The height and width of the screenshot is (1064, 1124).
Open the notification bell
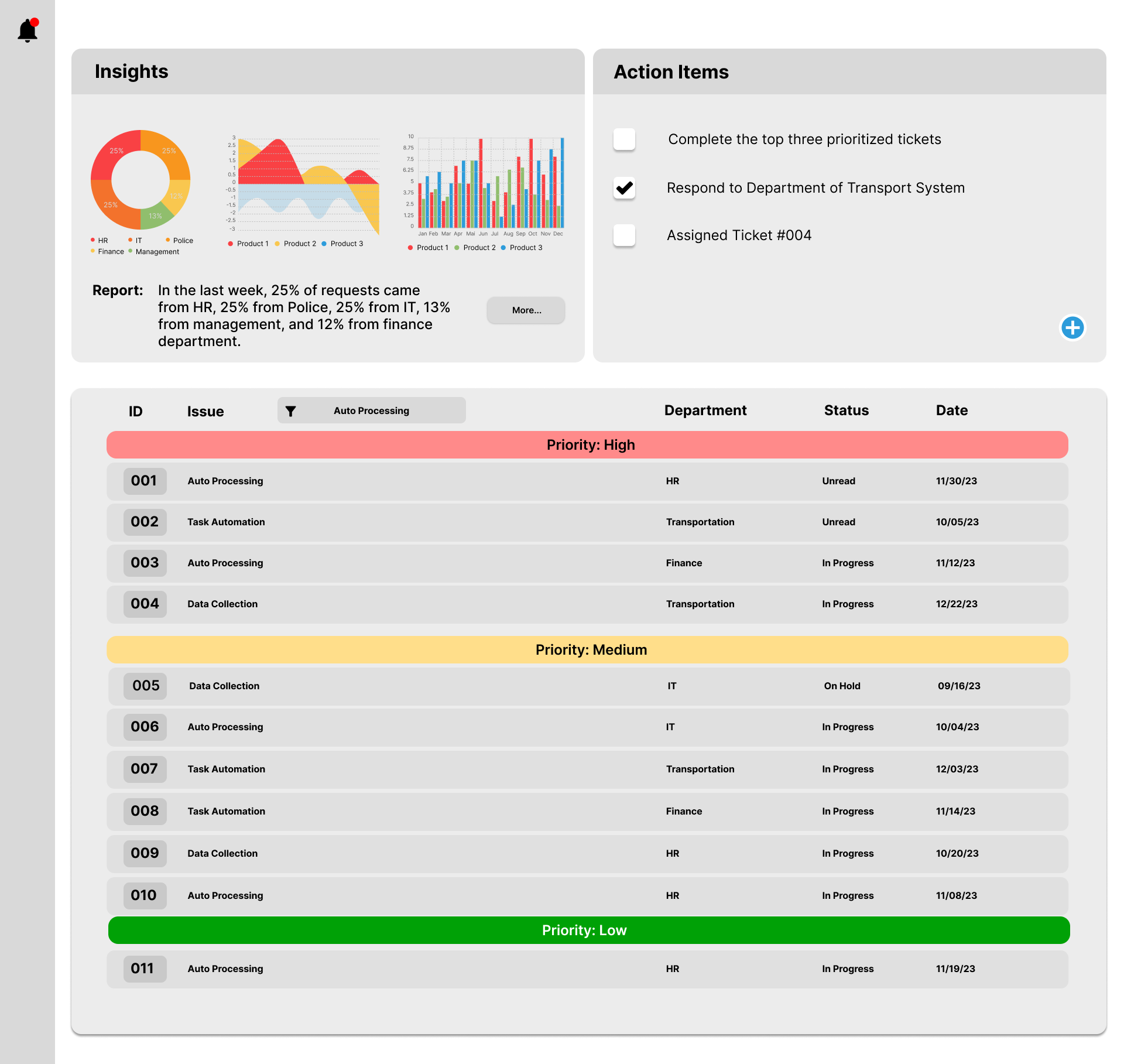pyautogui.click(x=28, y=30)
